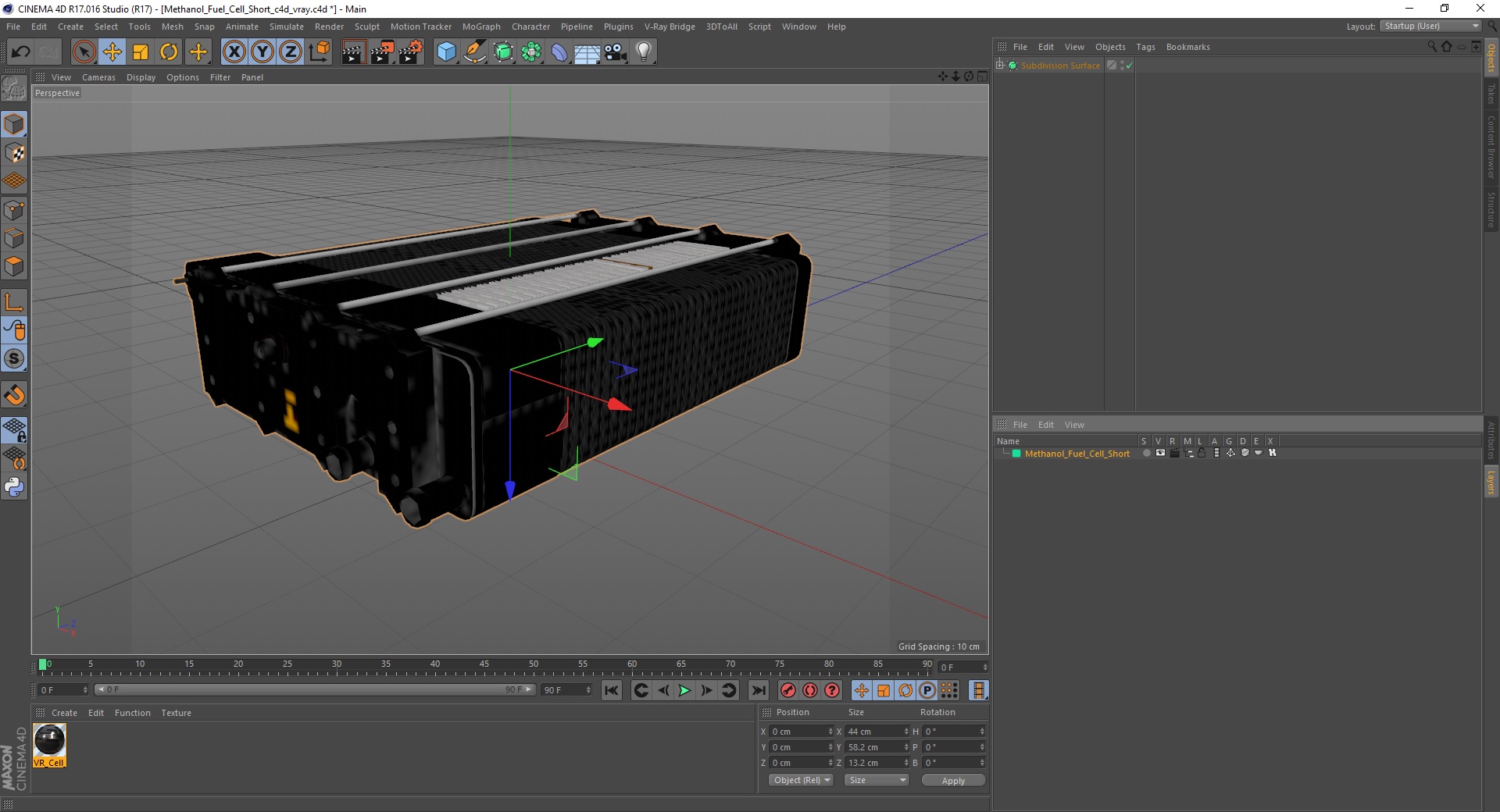Open the Takes side tab

1491,94
